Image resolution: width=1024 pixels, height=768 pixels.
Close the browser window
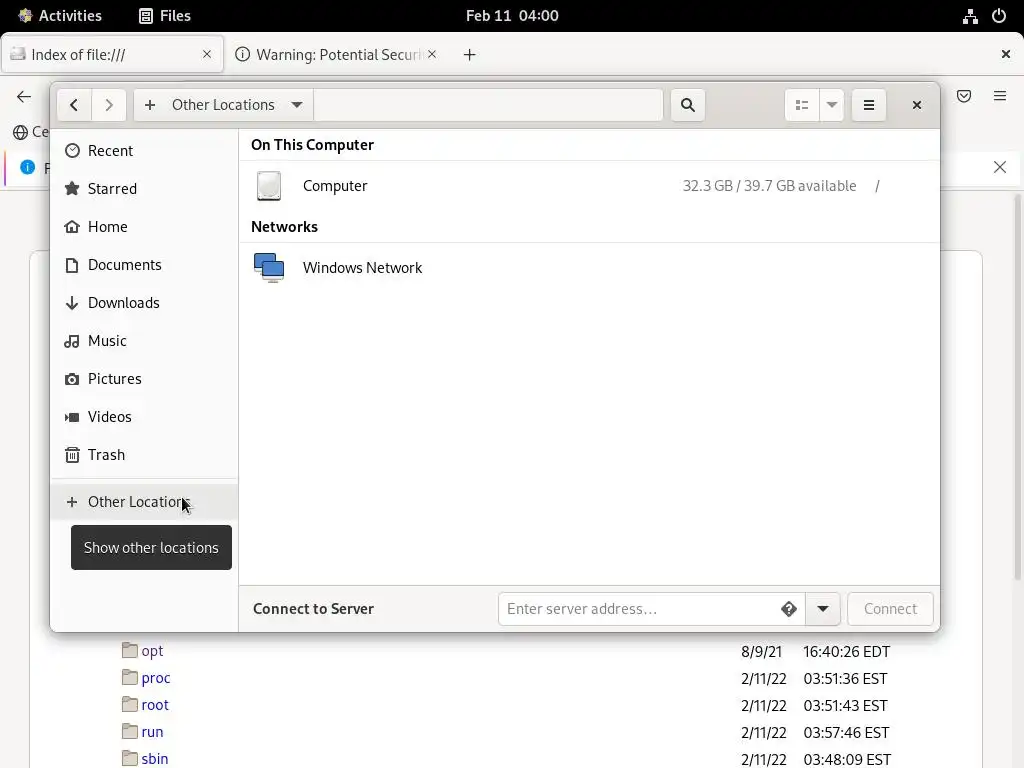tap(1006, 54)
